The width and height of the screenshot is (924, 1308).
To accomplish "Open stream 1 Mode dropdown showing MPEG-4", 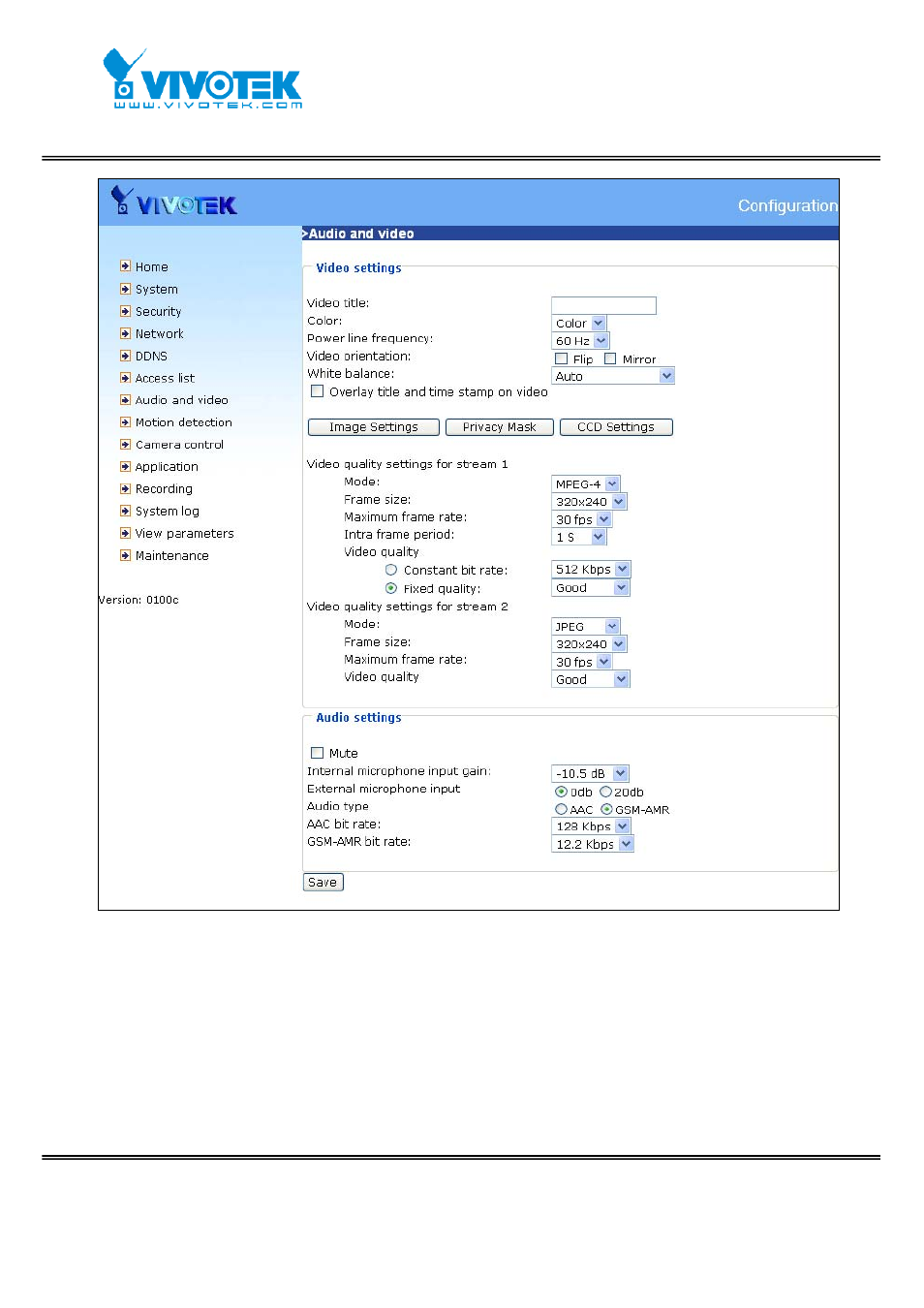I will (x=586, y=483).
